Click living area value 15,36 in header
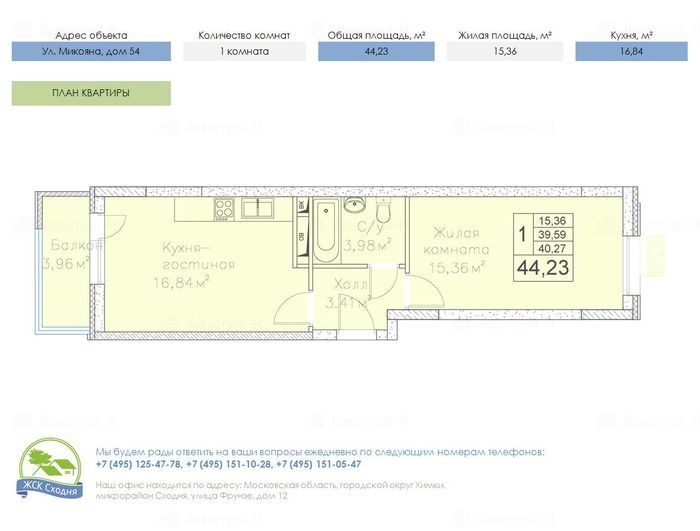 tap(505, 51)
